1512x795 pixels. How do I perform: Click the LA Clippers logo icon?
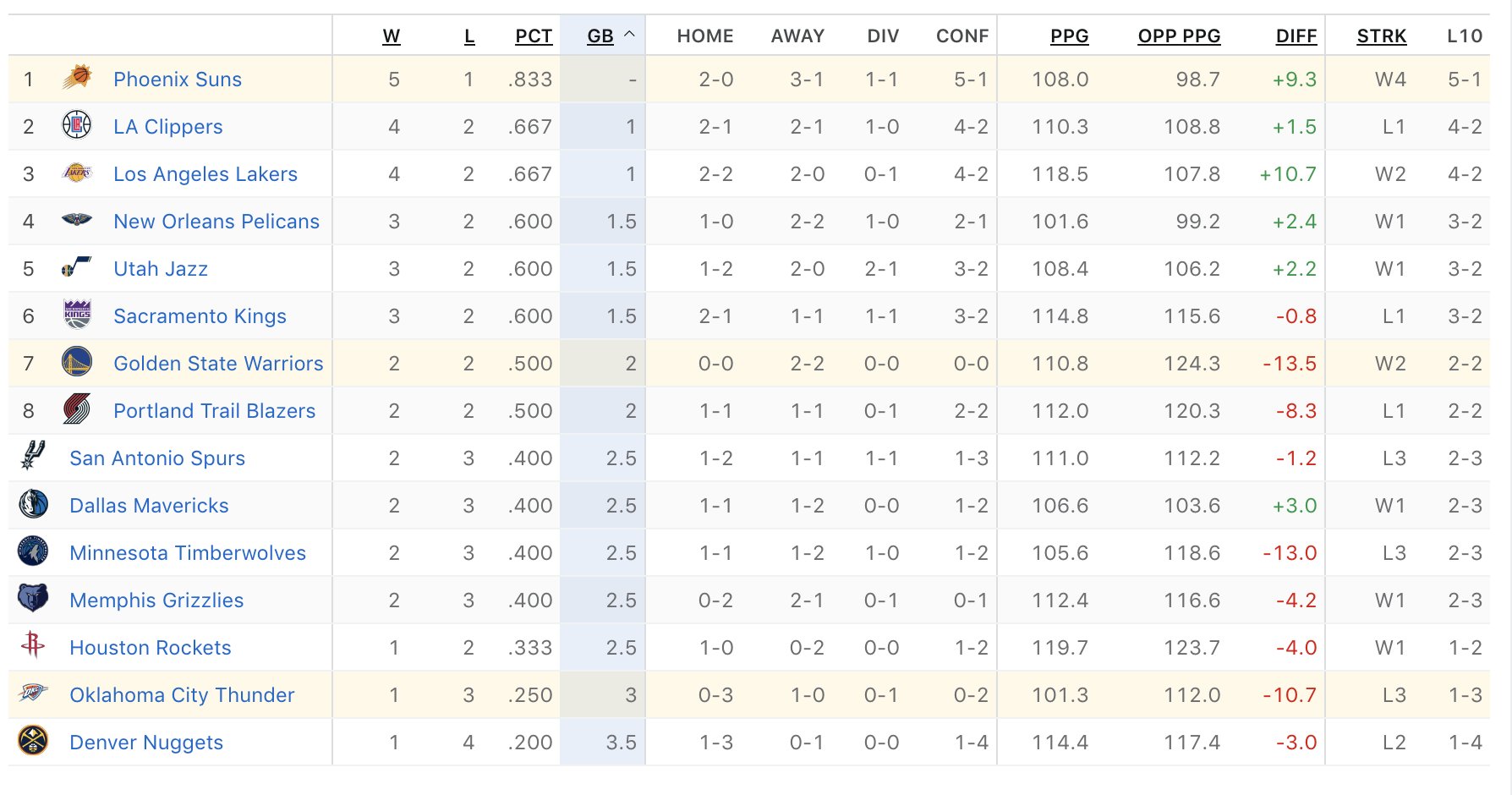77,125
